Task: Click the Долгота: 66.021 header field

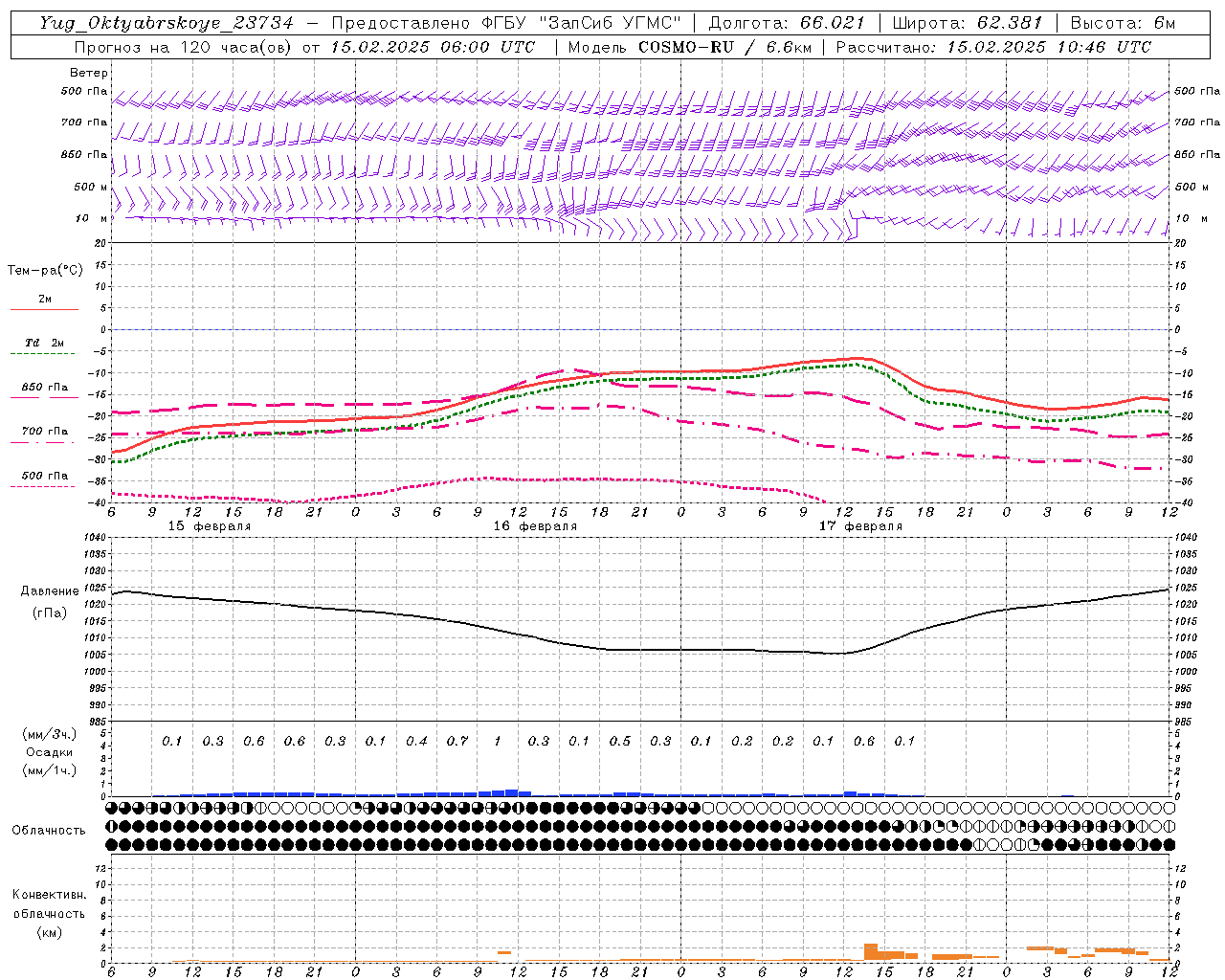Action: click(x=787, y=23)
